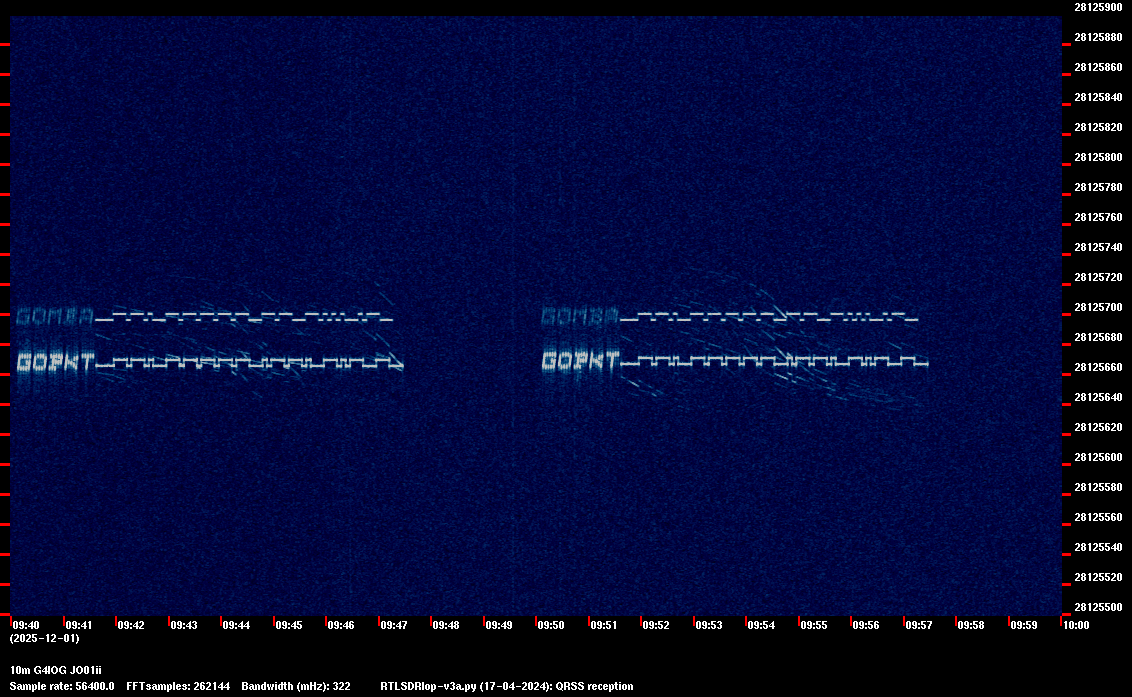The image size is (1132, 697).
Task: Select the 09:44 time label
Action: 236,625
